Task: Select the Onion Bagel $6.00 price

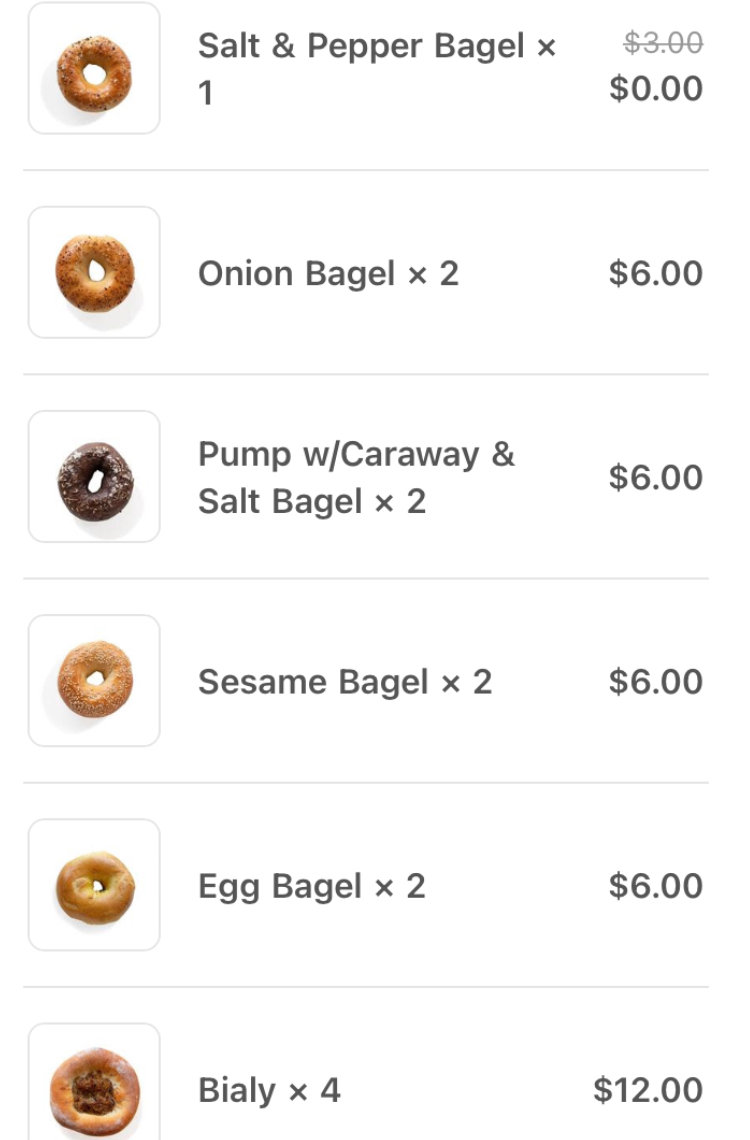Action: pos(656,273)
